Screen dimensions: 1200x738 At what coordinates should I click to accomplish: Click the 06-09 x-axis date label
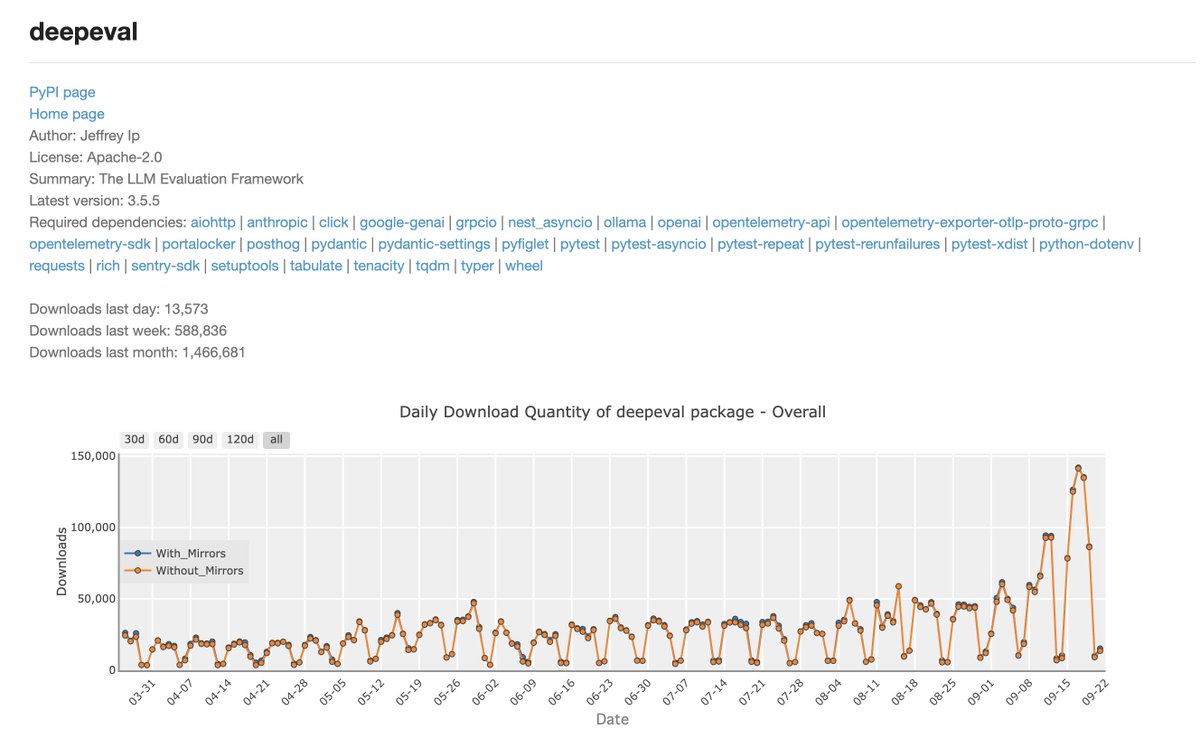[523, 692]
